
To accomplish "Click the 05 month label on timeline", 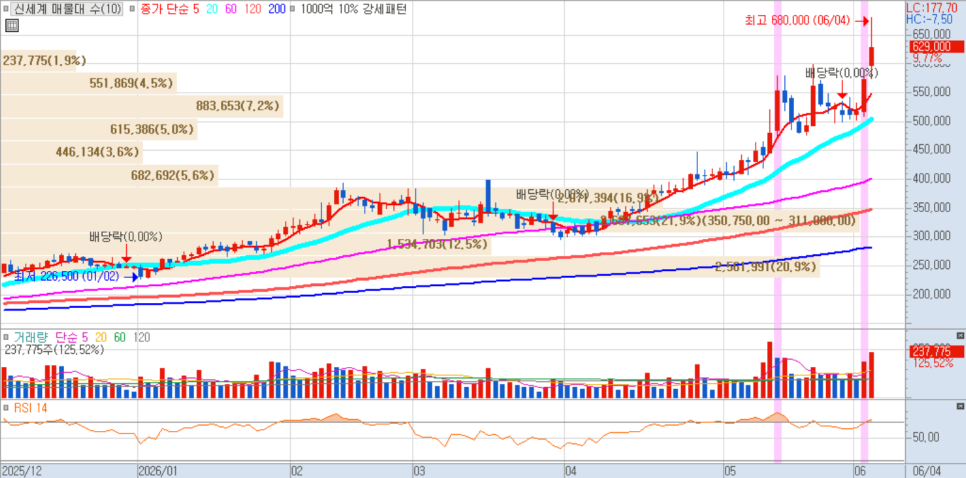I will coord(729,471).
